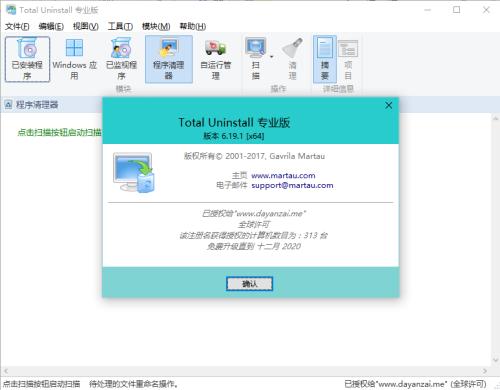This screenshot has width=500, height=390.
Task: Show the 项目 items view
Action: 348,59
